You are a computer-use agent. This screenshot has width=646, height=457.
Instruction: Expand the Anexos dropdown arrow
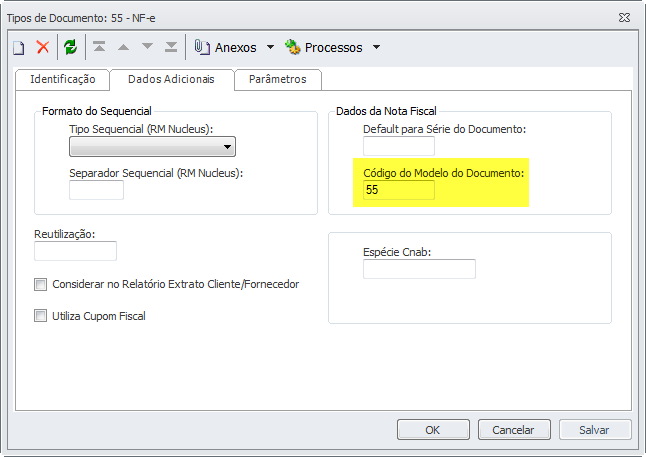click(x=270, y=47)
